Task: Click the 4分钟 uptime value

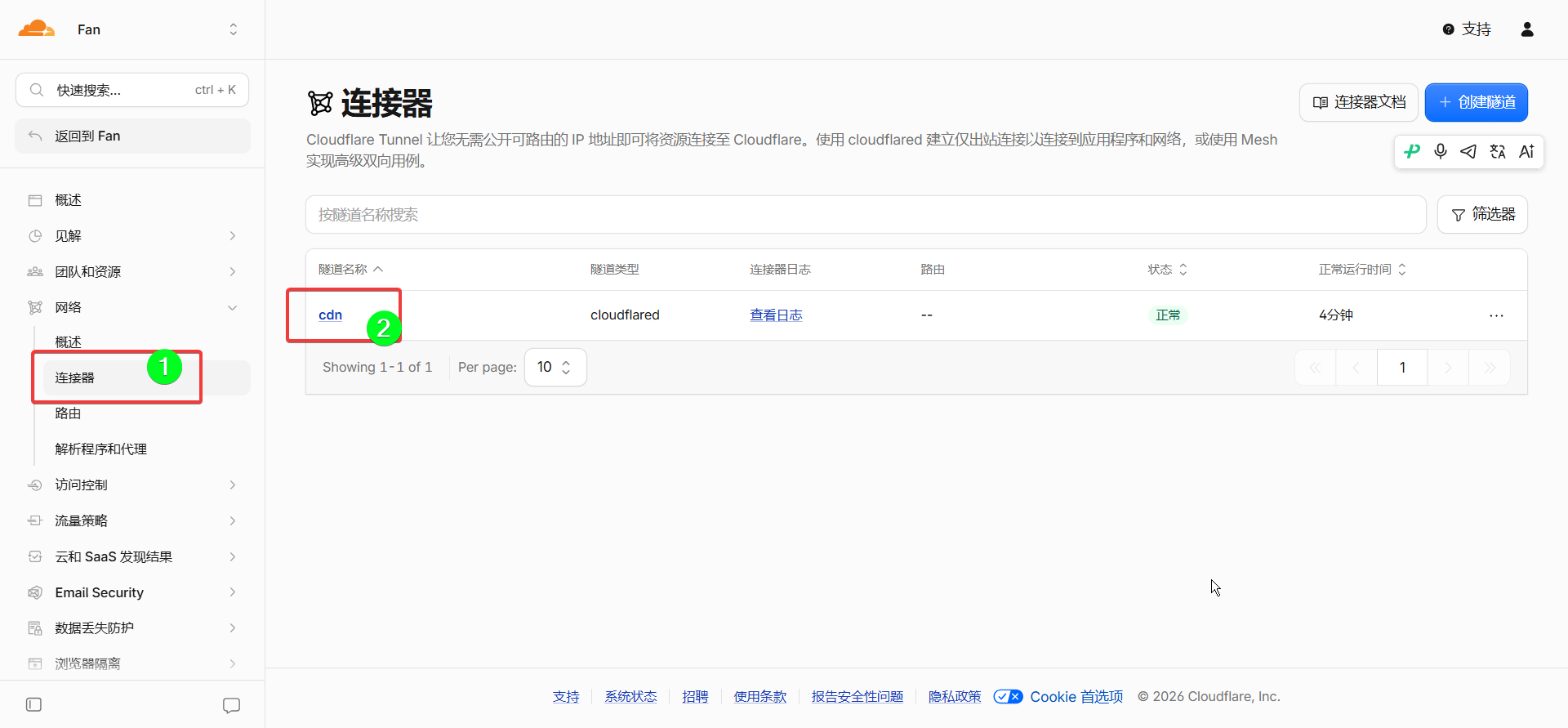Action: click(x=1336, y=315)
